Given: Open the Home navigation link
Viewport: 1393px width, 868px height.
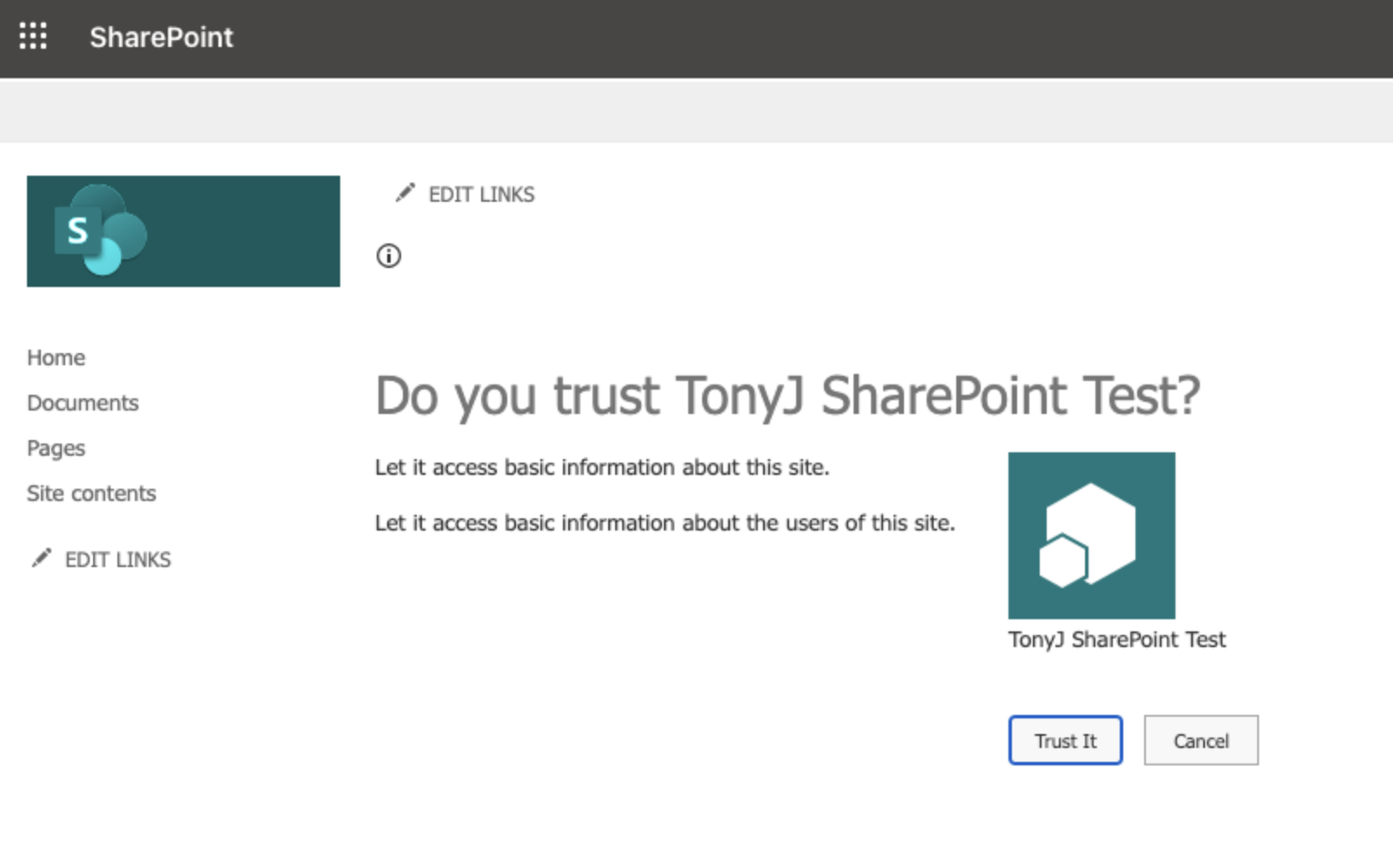Looking at the screenshot, I should point(56,357).
